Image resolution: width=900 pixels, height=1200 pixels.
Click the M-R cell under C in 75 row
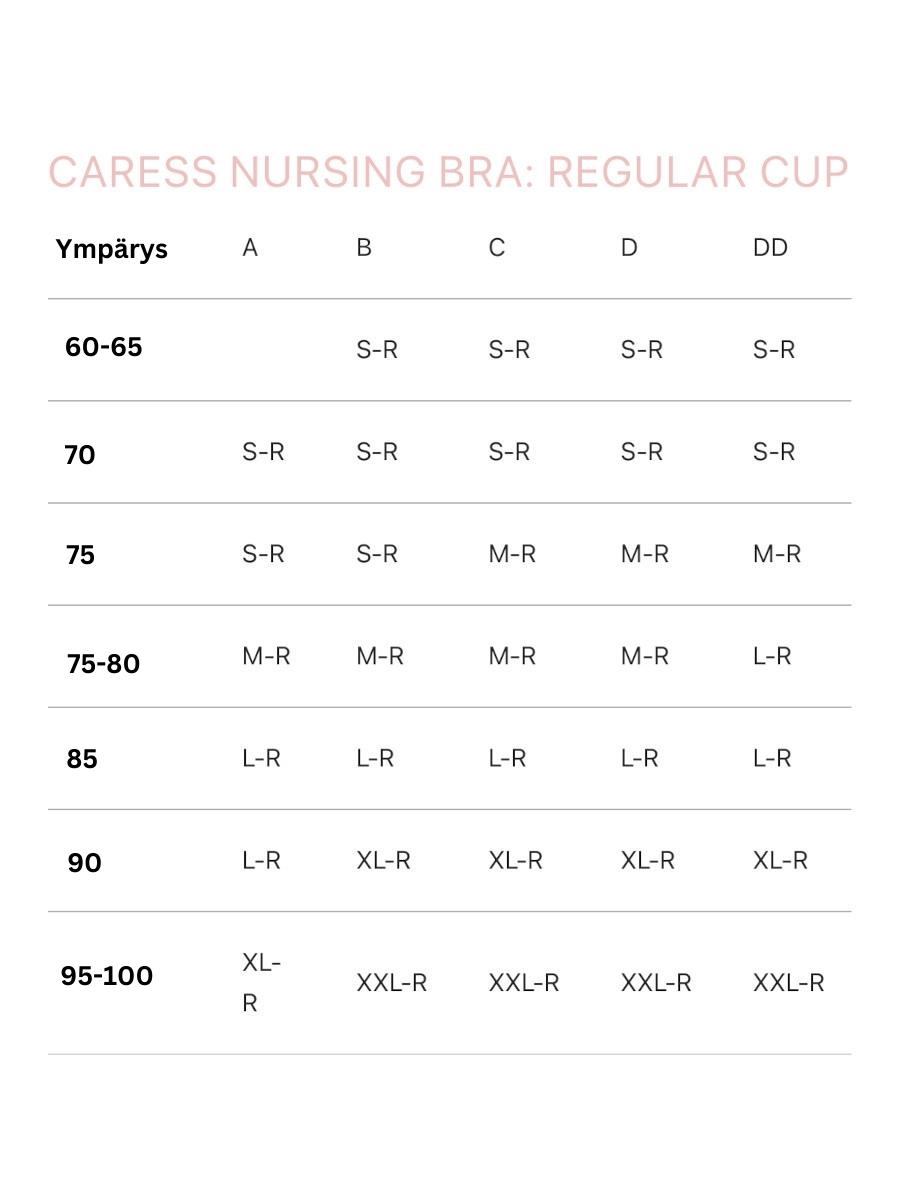pyautogui.click(x=512, y=554)
